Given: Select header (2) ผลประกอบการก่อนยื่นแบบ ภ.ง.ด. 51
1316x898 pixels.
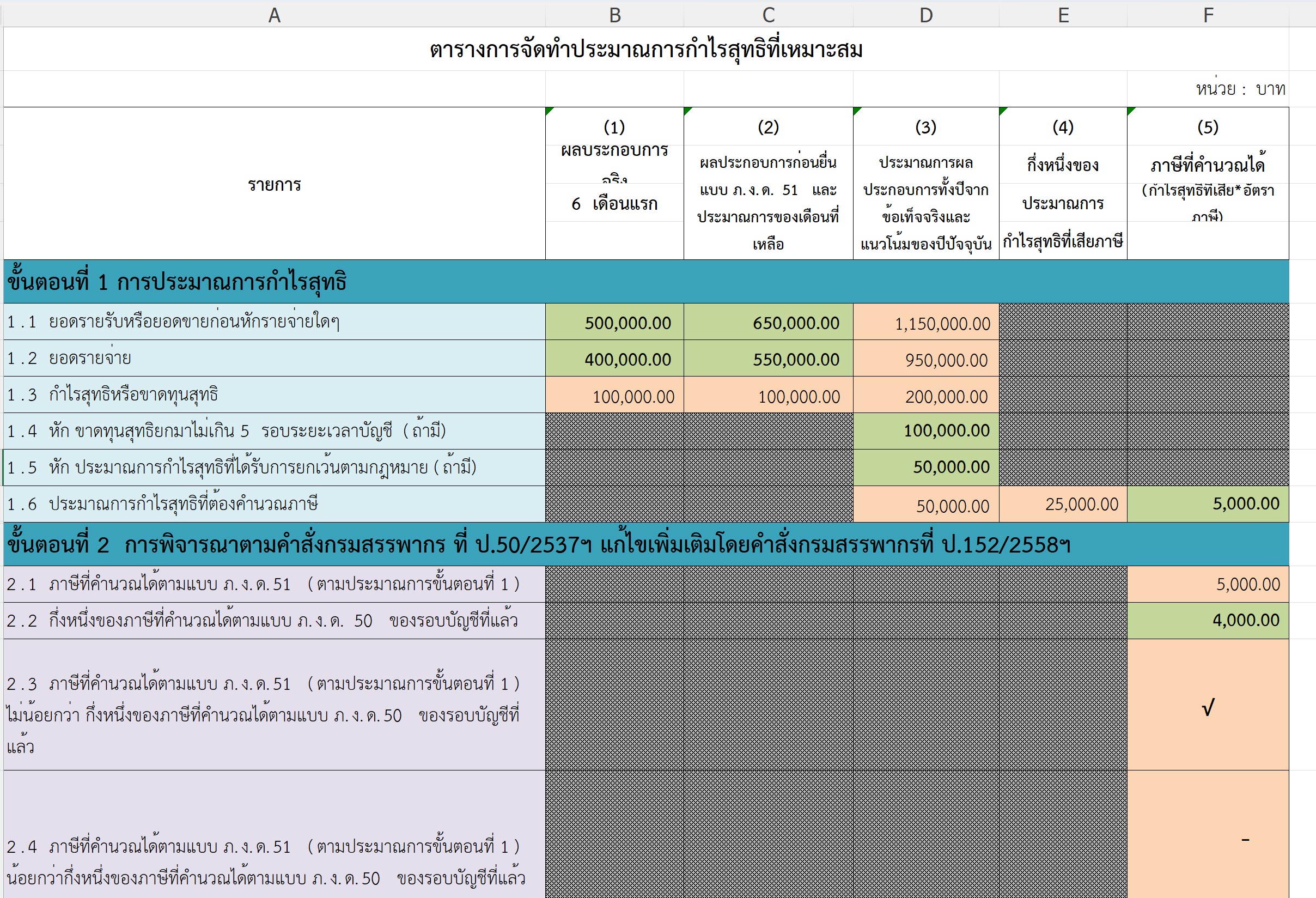Looking at the screenshot, I should (x=768, y=184).
